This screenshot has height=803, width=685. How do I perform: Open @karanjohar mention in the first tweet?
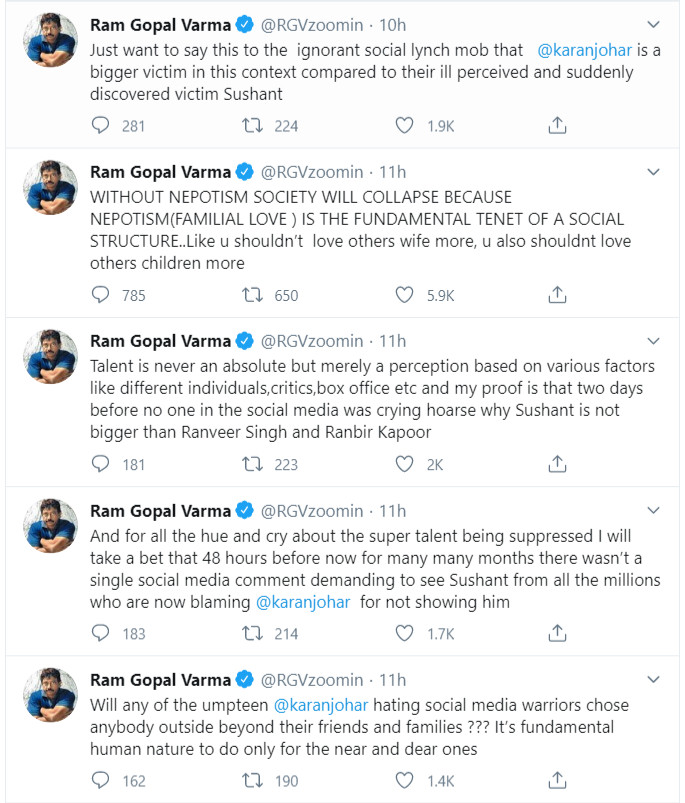click(585, 50)
